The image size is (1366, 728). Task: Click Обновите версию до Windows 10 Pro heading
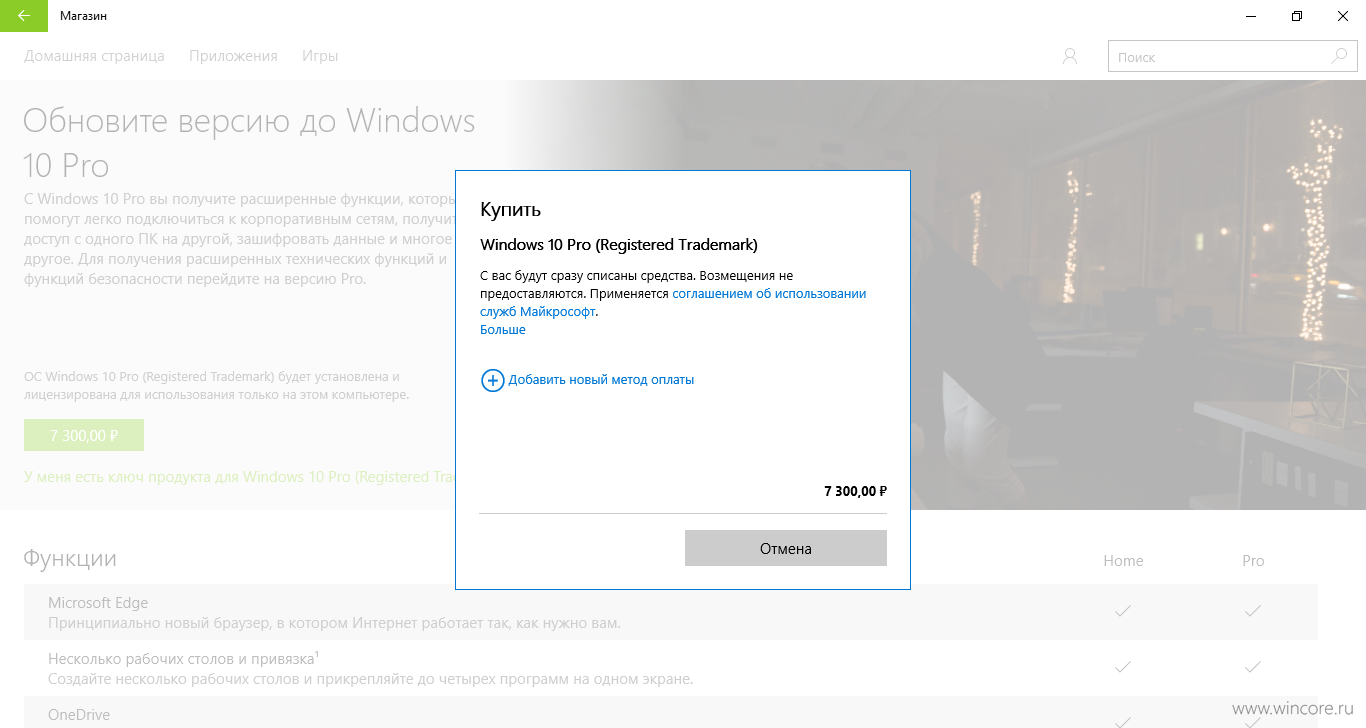tap(249, 142)
